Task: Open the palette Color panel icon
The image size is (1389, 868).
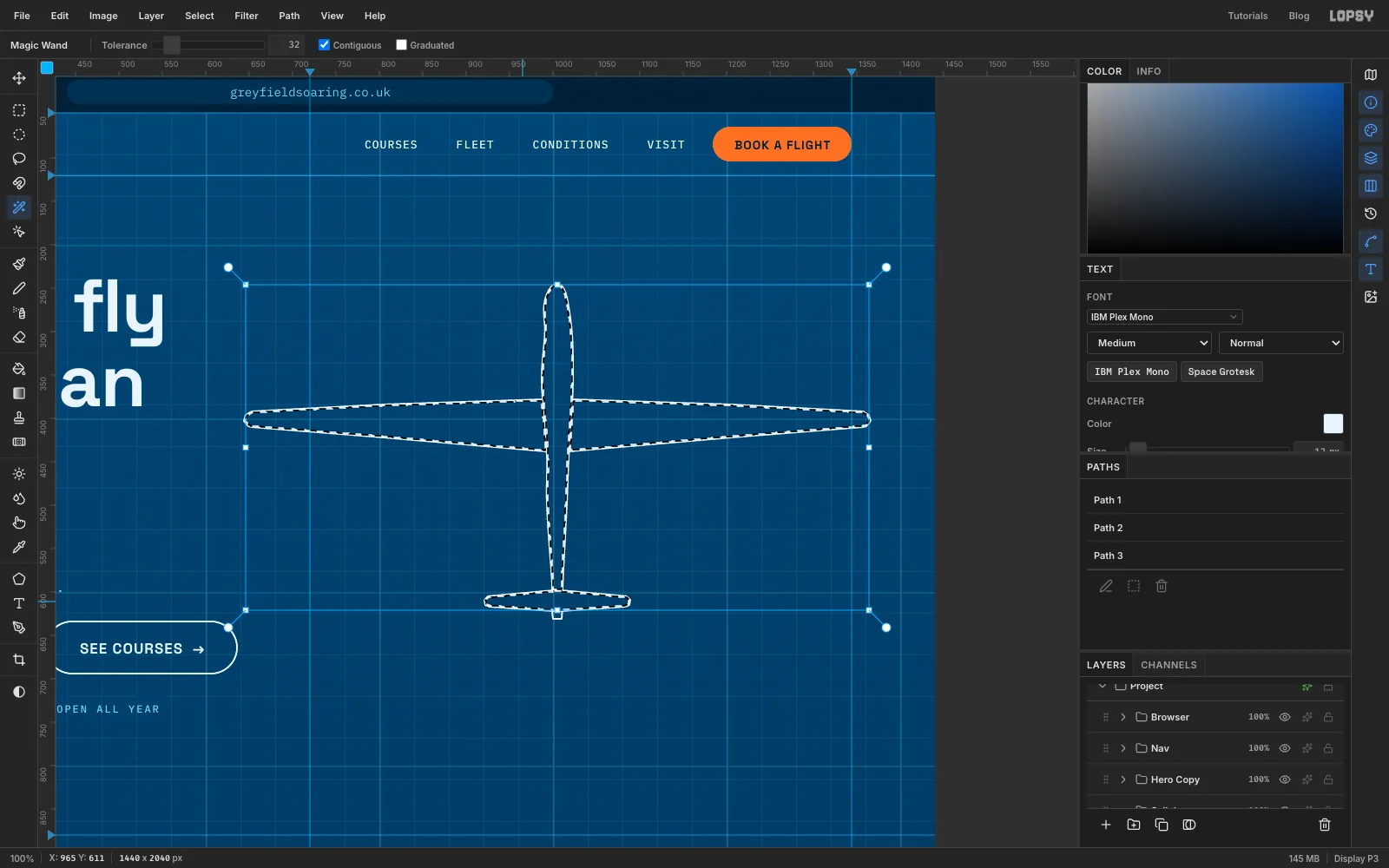Action: (1371, 130)
